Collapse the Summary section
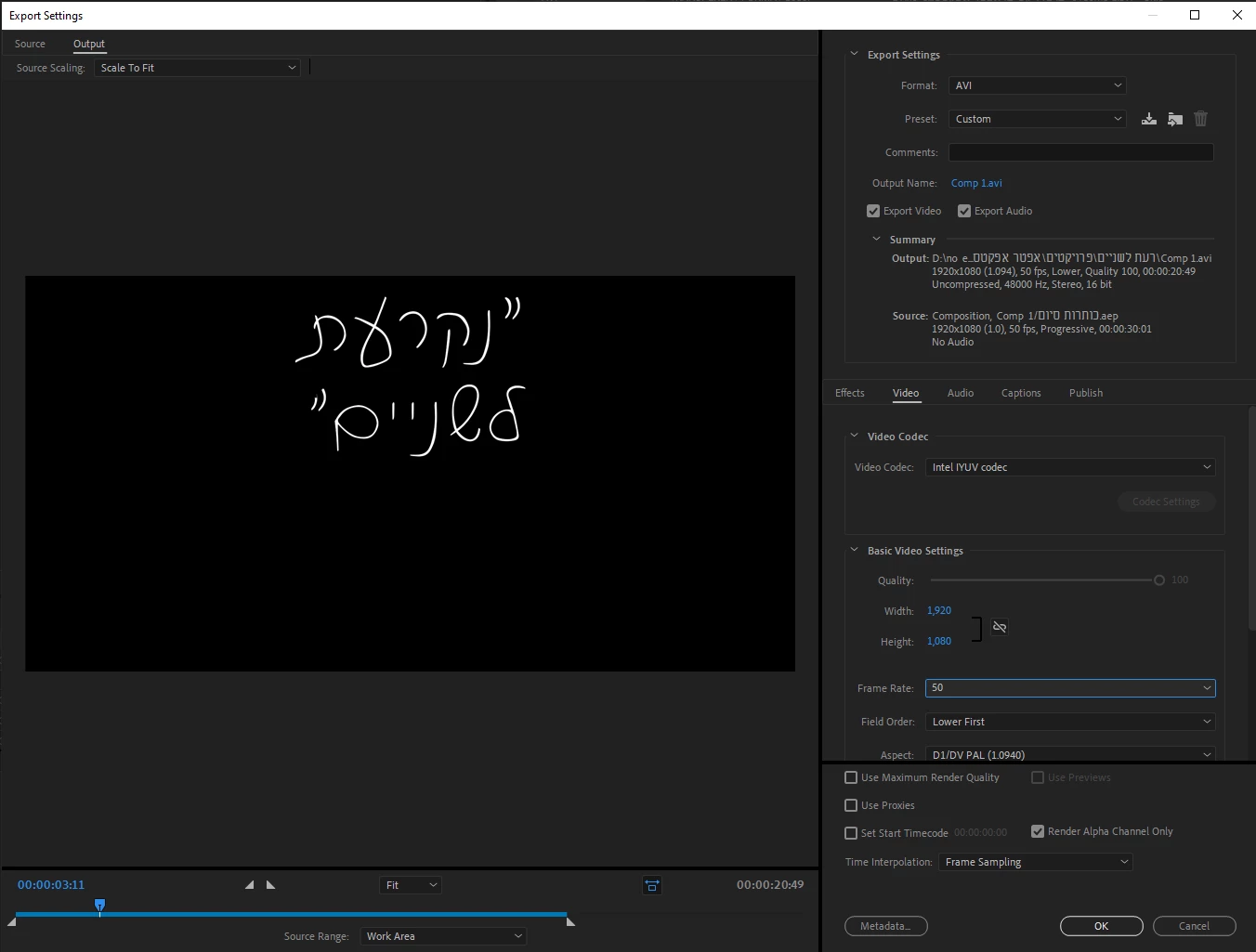 click(876, 240)
